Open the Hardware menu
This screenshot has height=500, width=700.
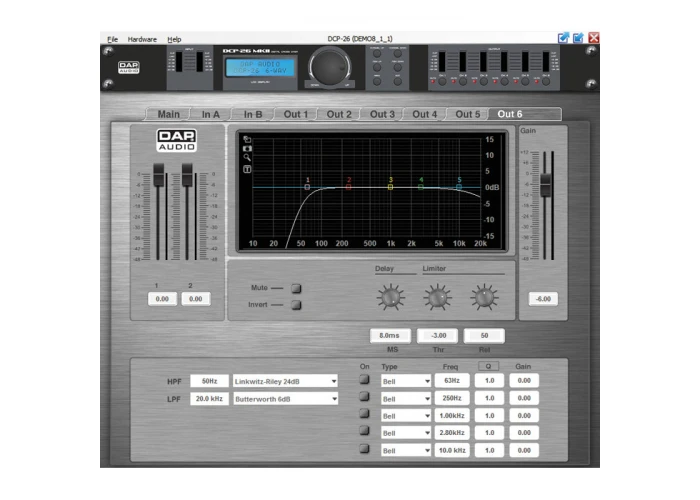point(142,39)
